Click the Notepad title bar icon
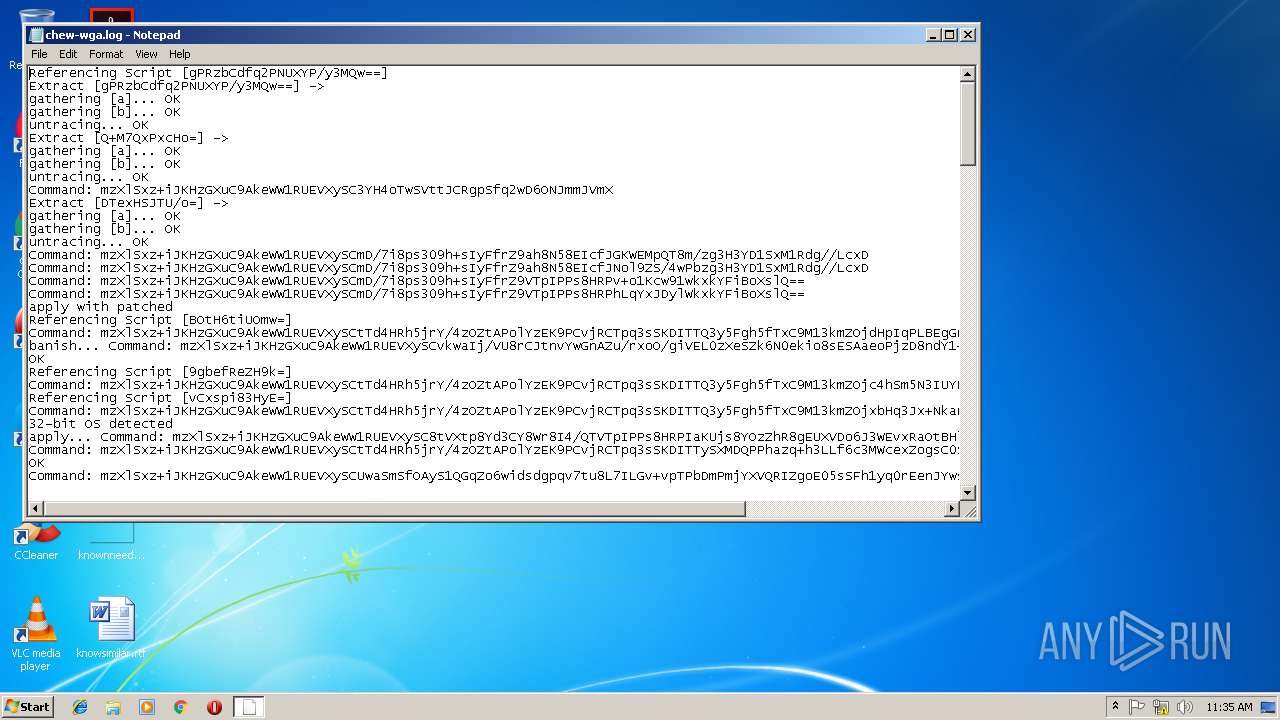 36,35
